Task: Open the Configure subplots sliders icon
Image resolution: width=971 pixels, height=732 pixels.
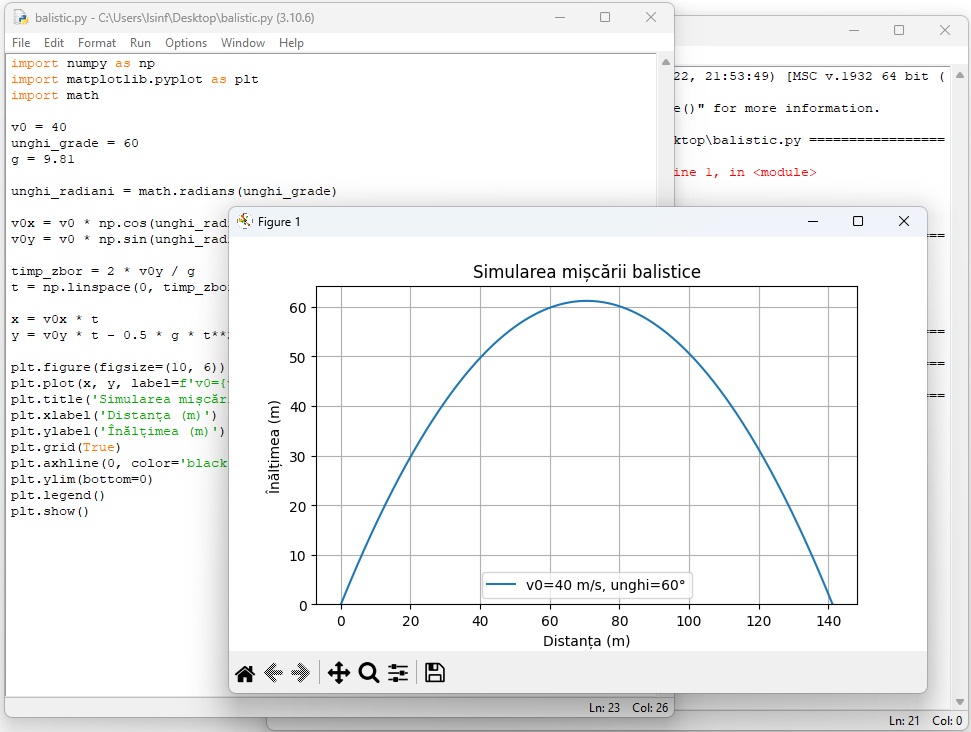Action: point(398,673)
